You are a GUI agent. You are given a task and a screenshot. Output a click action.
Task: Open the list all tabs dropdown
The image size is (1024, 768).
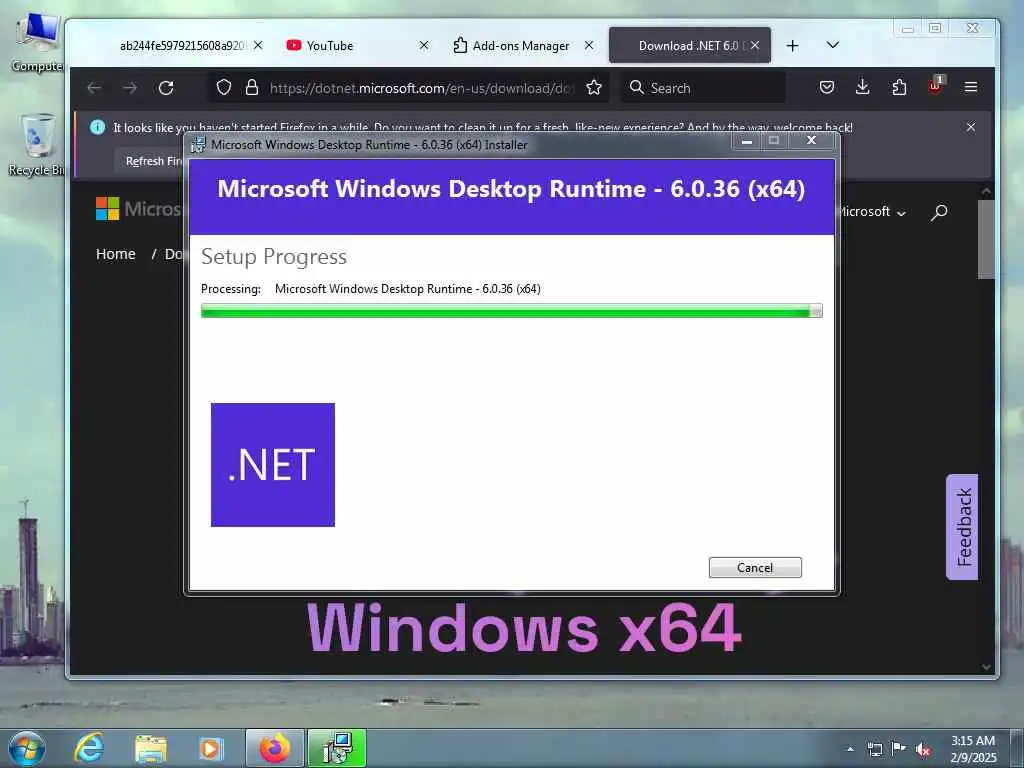[x=833, y=45]
